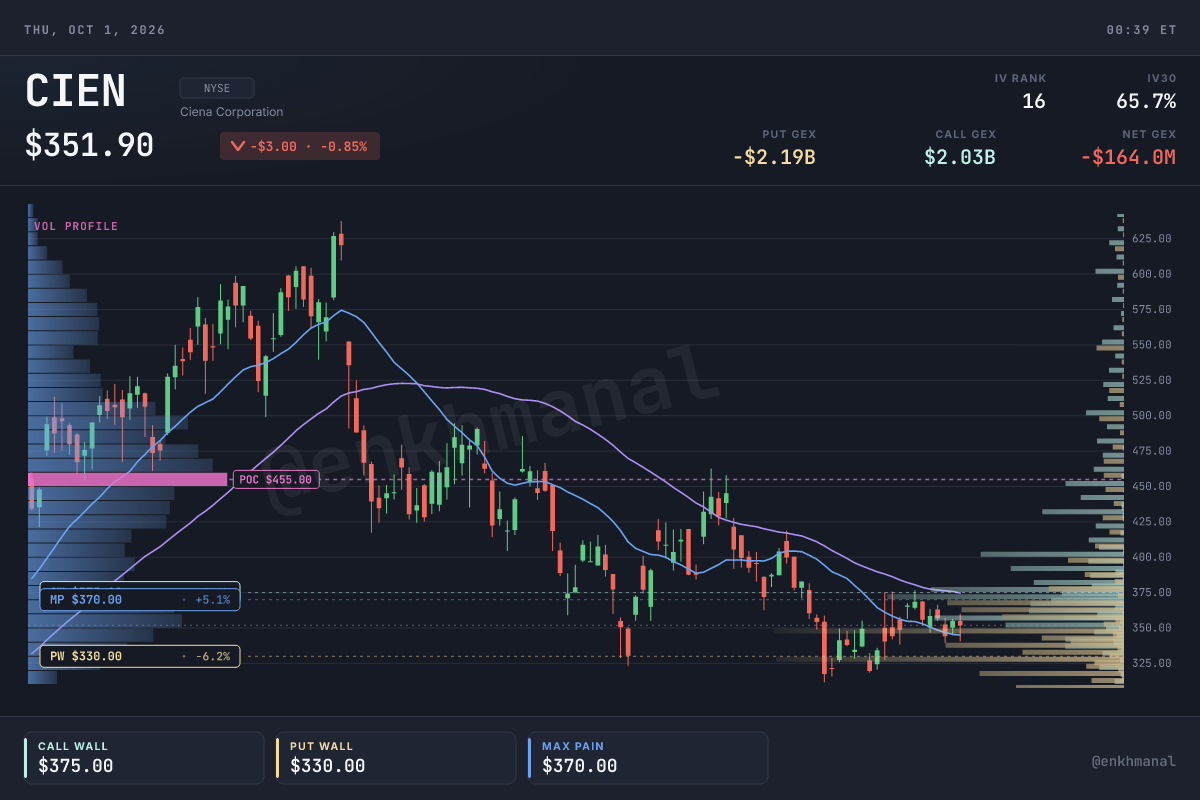Screen dimensions: 1200x800
Task: Click the PW $330.00 level marker
Action: (140, 656)
